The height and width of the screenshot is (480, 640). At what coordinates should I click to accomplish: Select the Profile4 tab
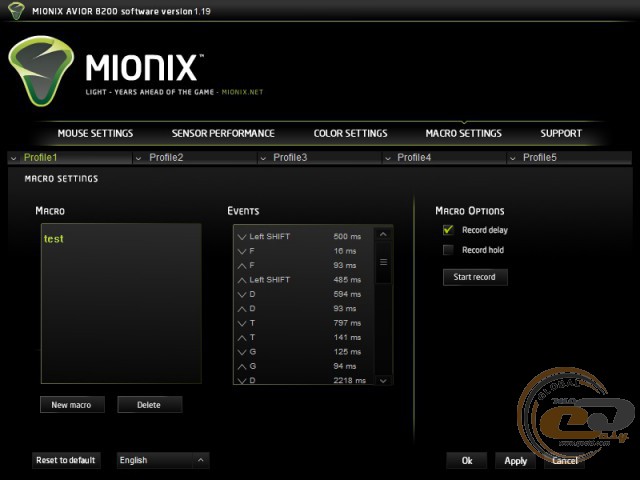tap(444, 158)
